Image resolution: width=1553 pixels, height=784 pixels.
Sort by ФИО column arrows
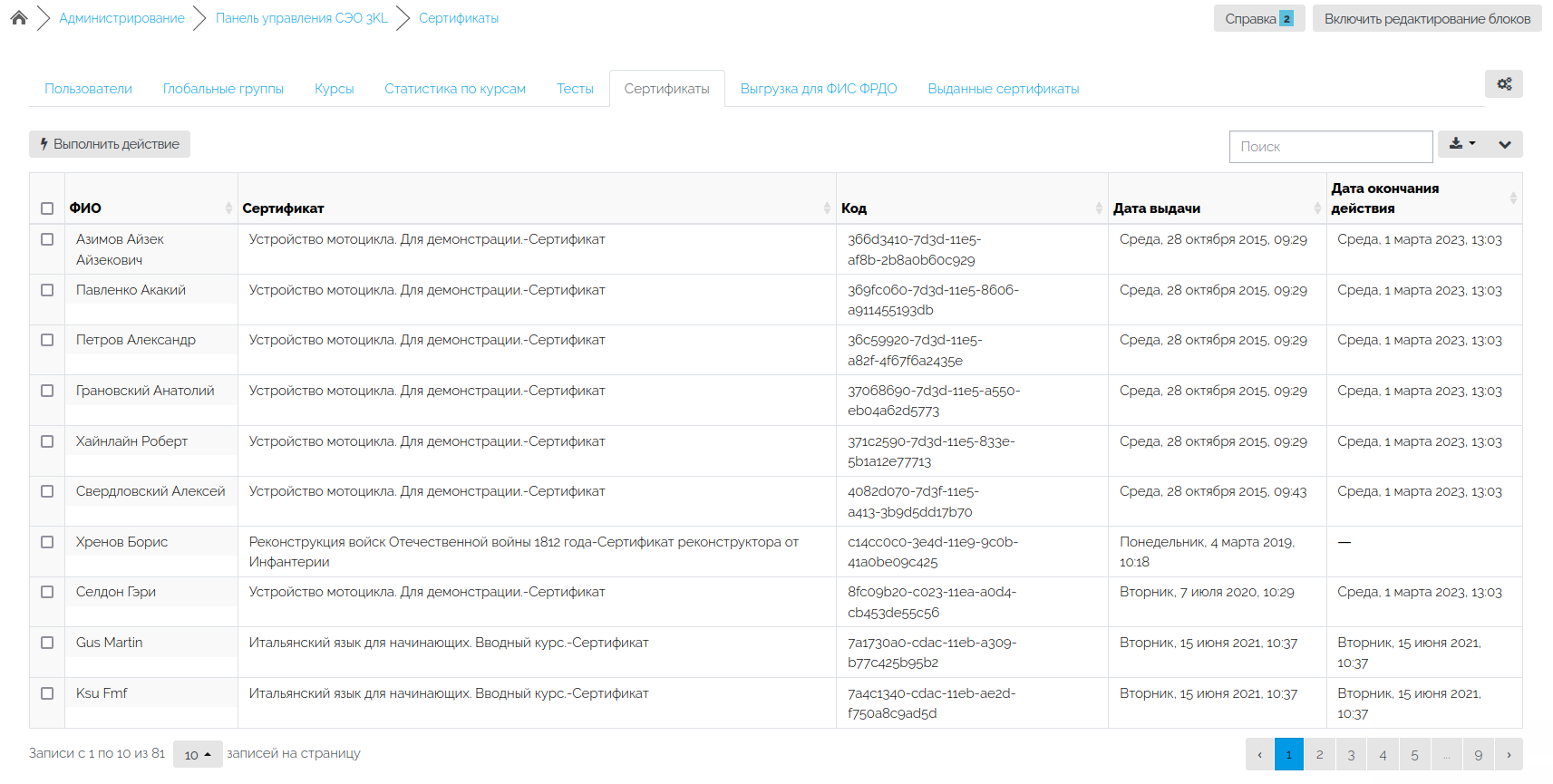coord(228,208)
